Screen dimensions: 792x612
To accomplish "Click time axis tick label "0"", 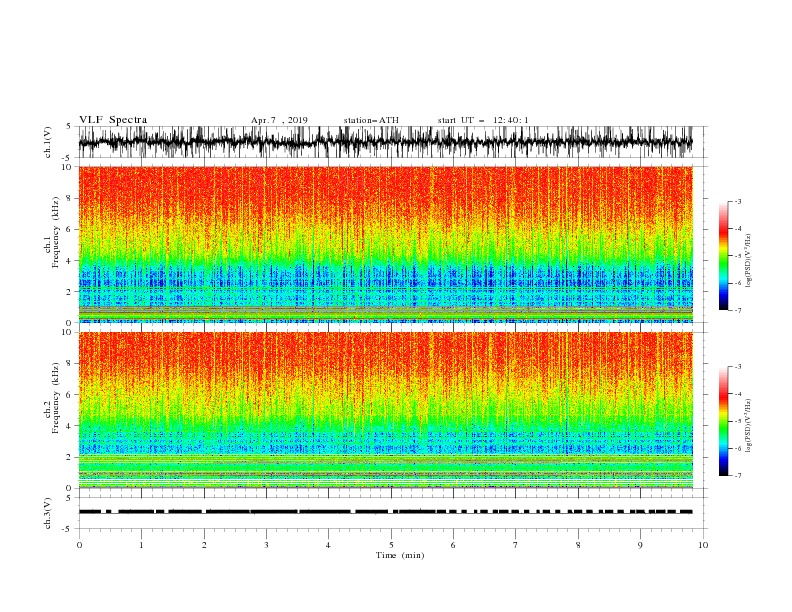I will (x=79, y=545).
